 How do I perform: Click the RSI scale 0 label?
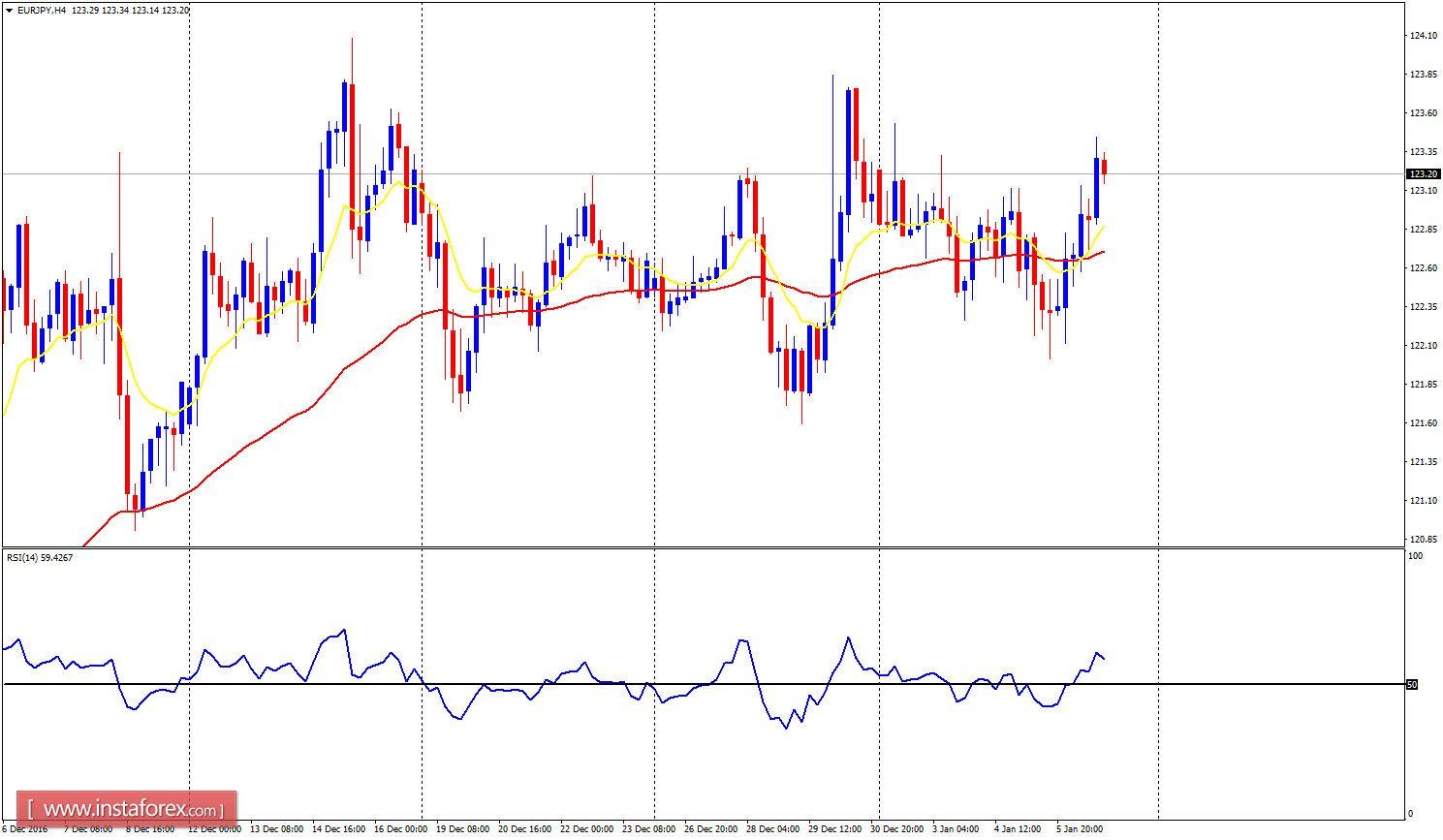pos(1410,814)
